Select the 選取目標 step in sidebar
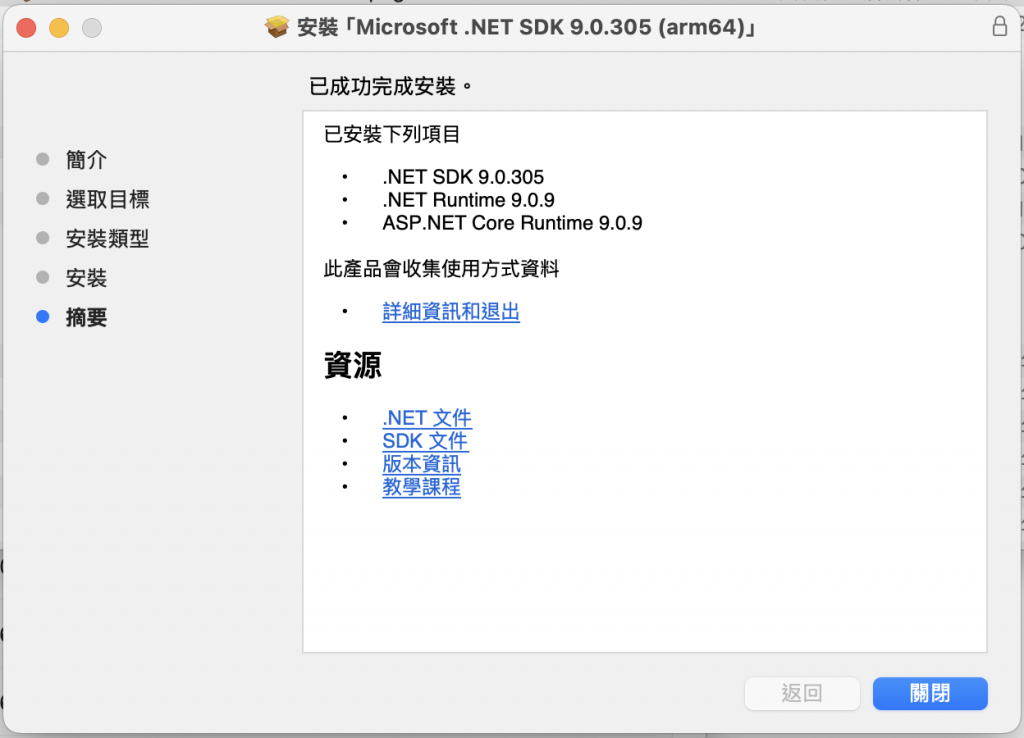The height and width of the screenshot is (738, 1024). (108, 199)
